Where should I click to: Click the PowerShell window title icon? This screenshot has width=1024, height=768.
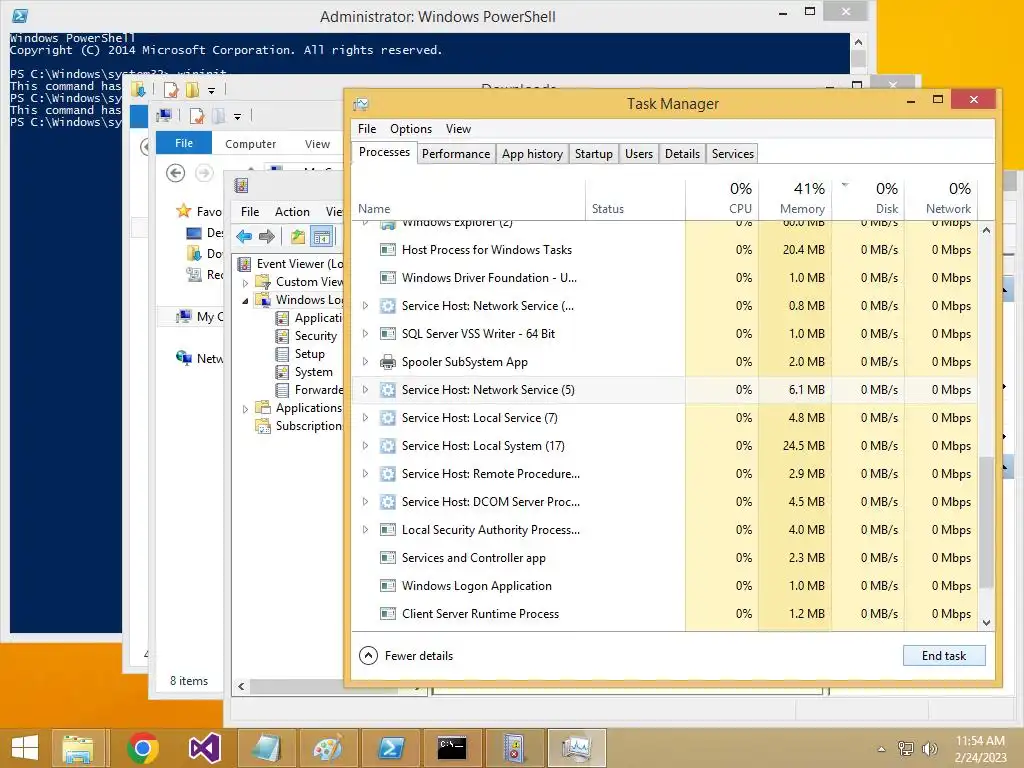(20, 16)
